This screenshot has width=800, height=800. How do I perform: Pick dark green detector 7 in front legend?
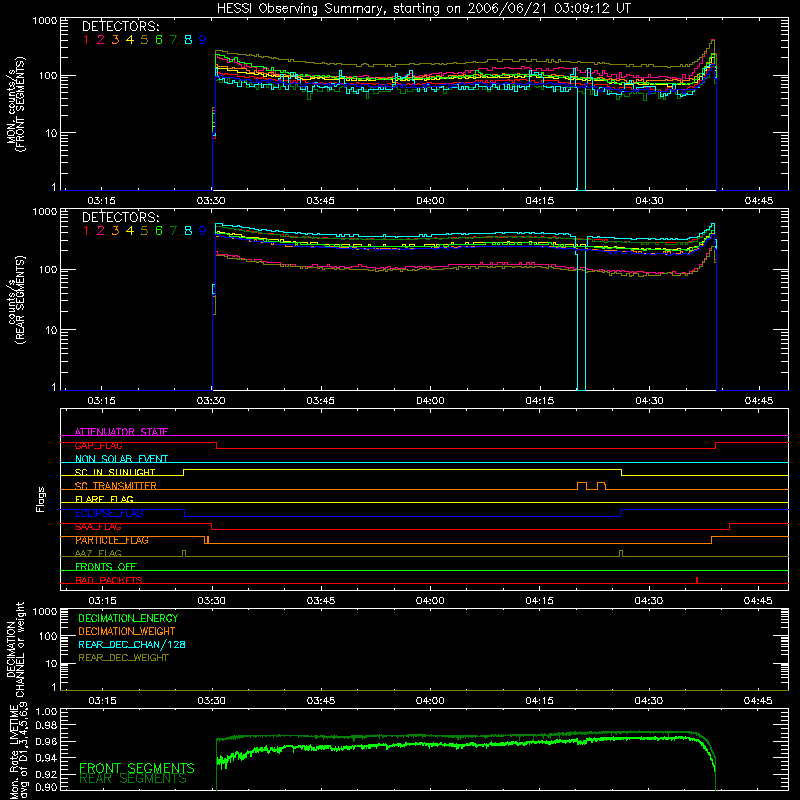tap(173, 40)
